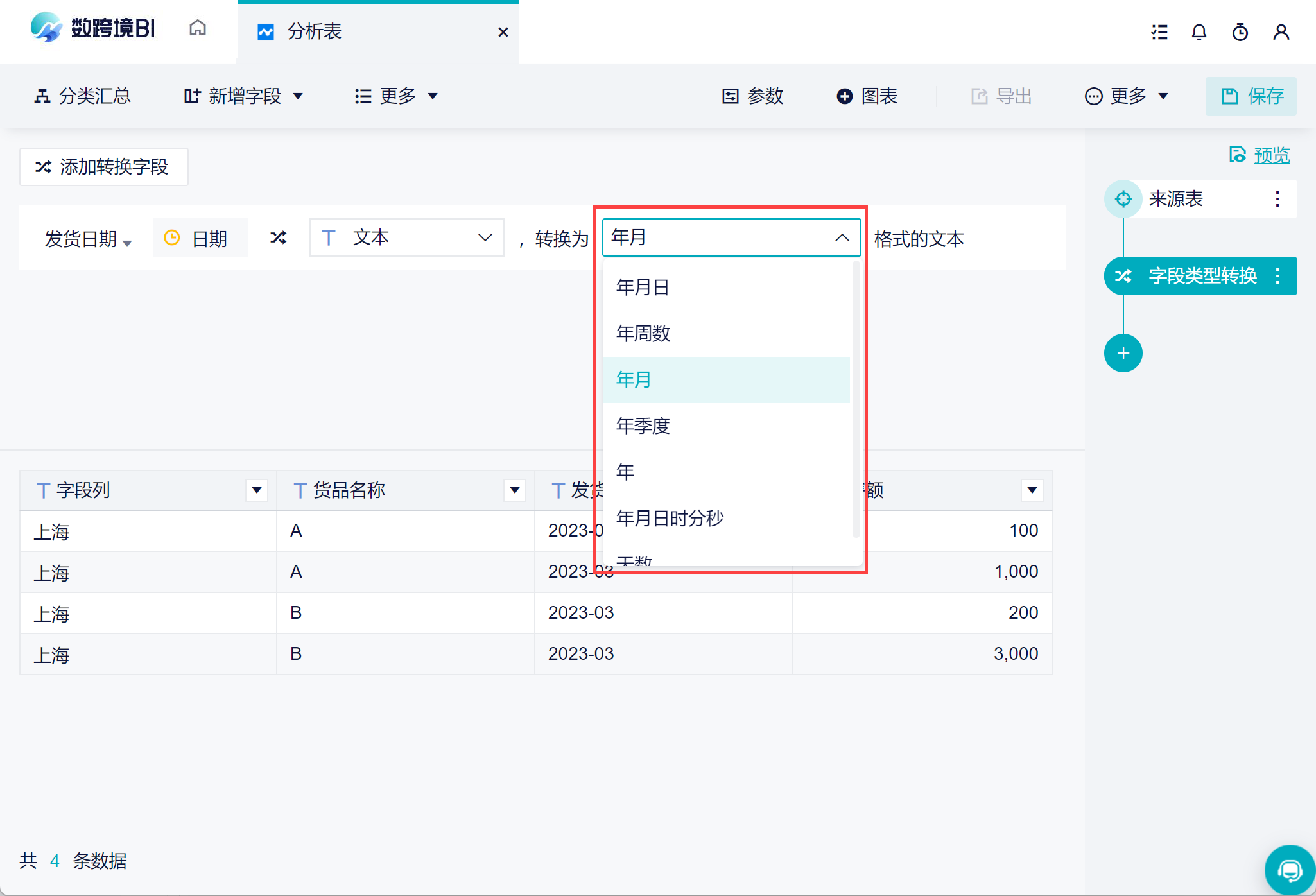The image size is (1316, 896).
Task: Open the user profile icon
Action: coord(1281,32)
